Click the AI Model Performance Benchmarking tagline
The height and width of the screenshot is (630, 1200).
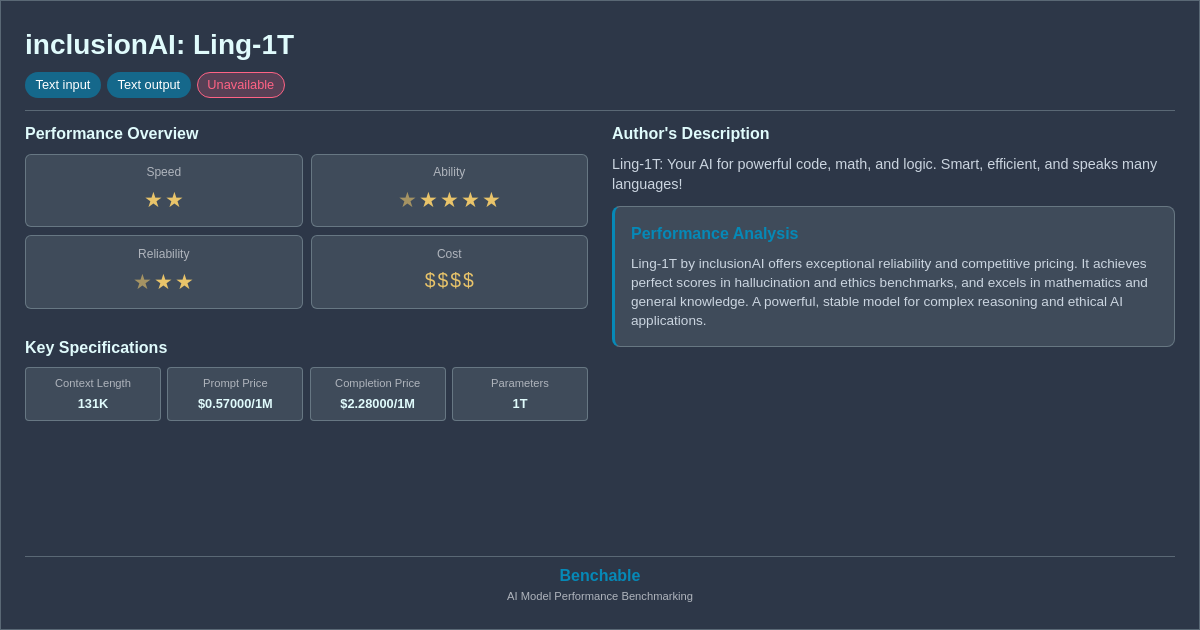click(599, 596)
